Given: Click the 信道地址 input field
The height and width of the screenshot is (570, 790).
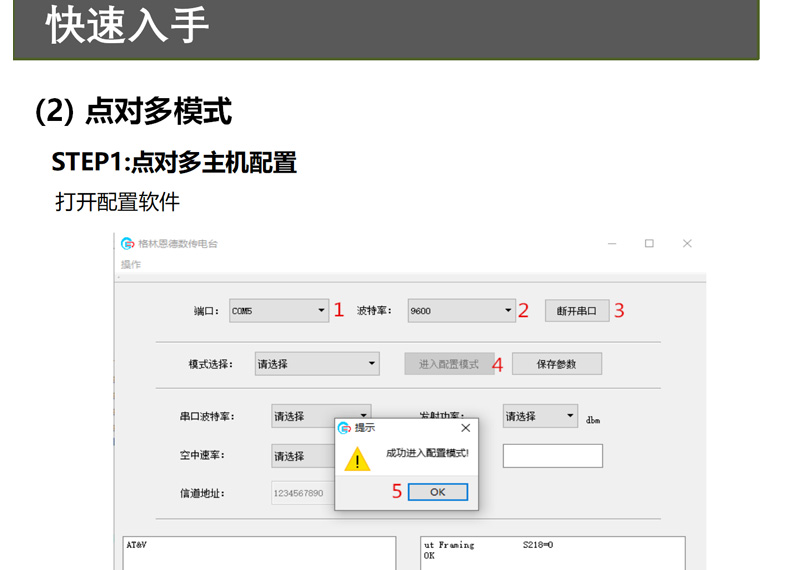Looking at the screenshot, I should pos(303,493).
